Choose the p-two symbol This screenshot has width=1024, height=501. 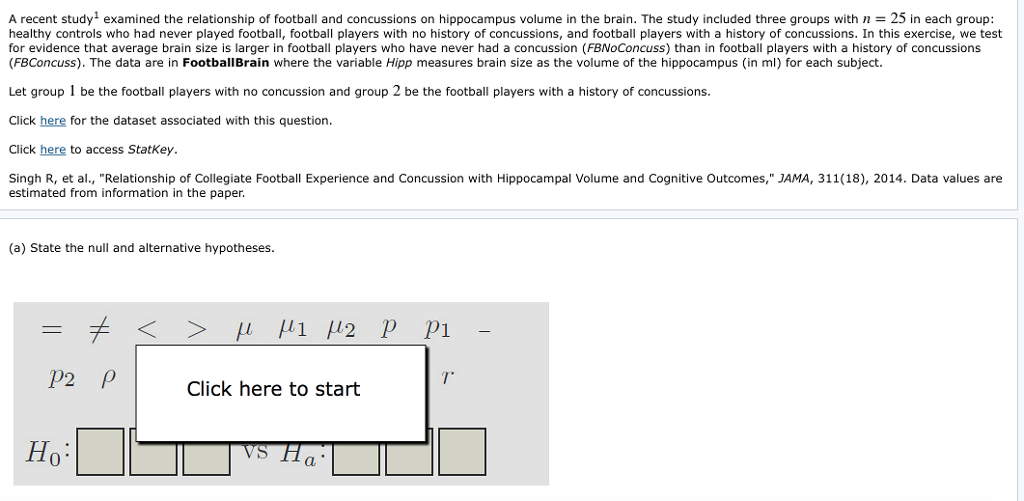point(61,378)
